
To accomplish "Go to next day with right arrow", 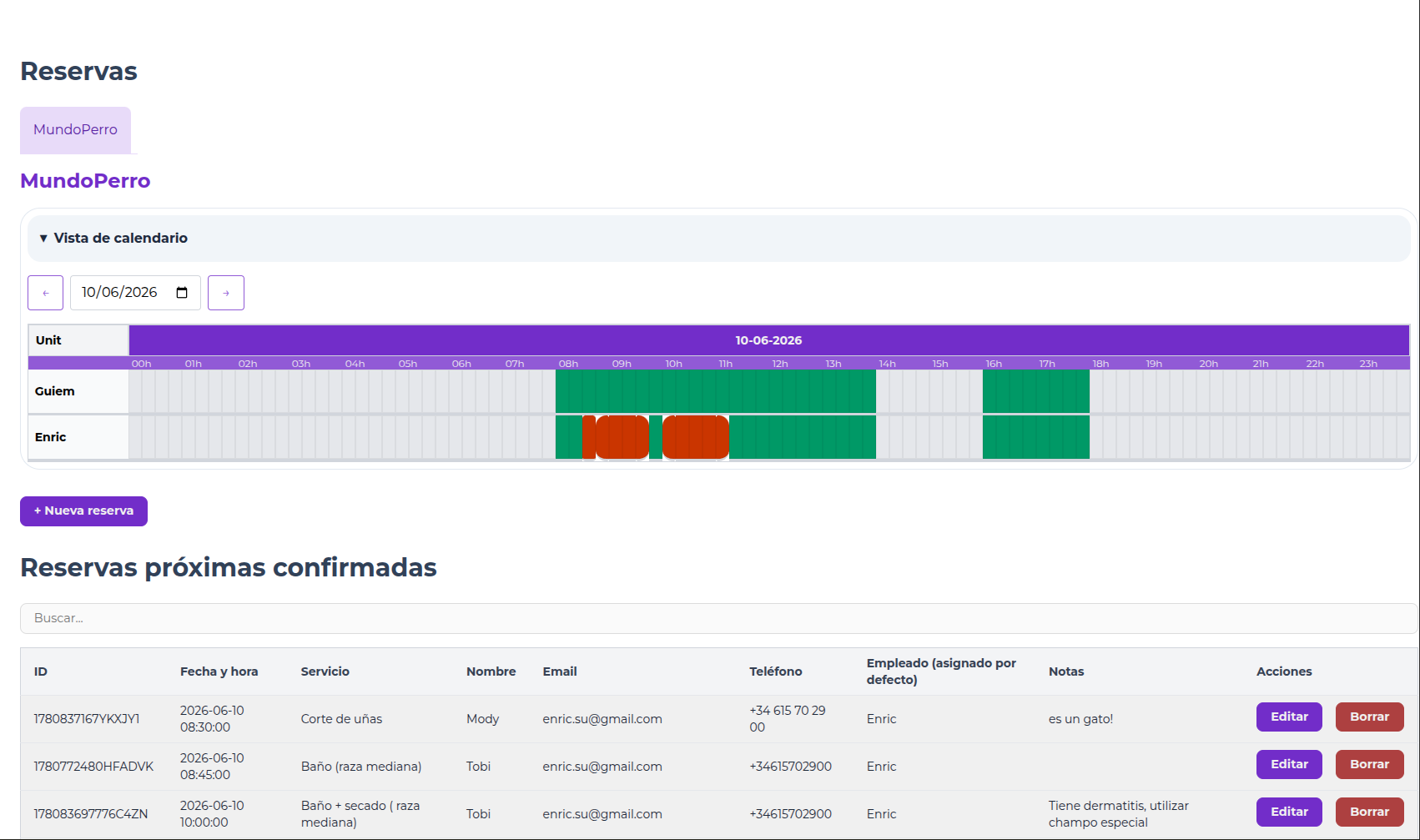I will (x=226, y=293).
